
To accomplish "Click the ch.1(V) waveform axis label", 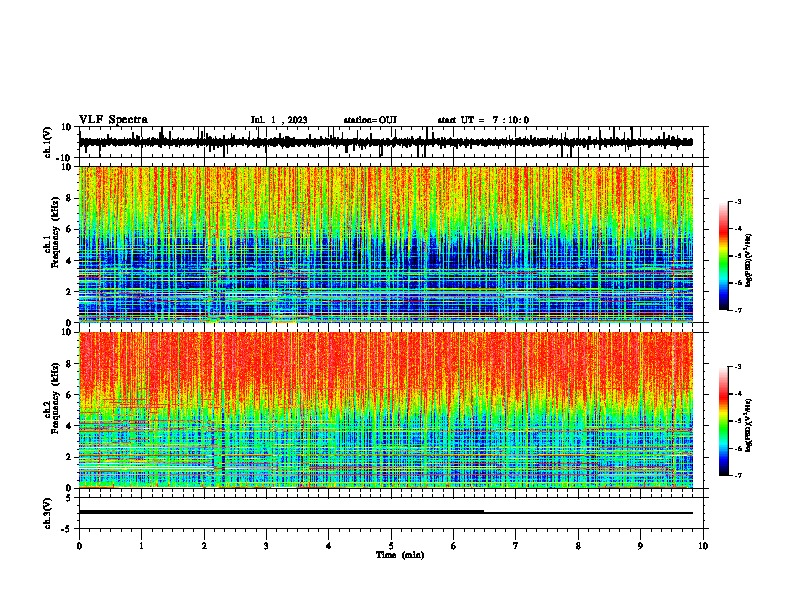I will pos(47,142).
